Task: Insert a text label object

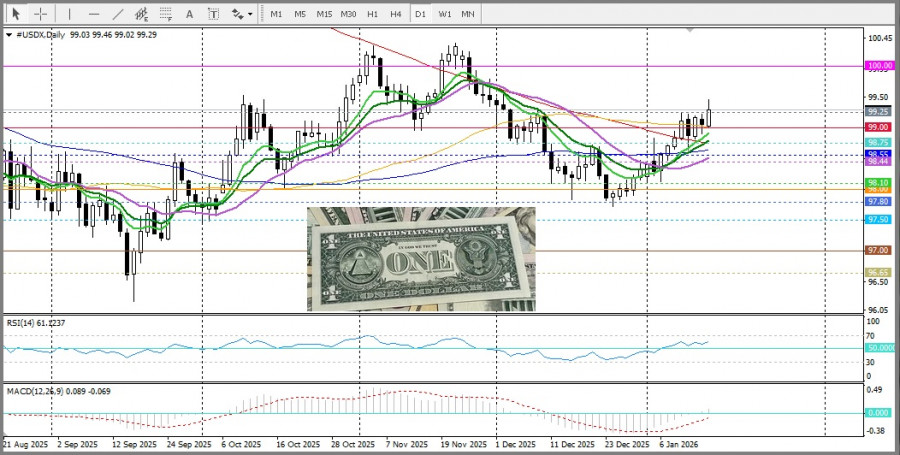Action: (x=213, y=14)
